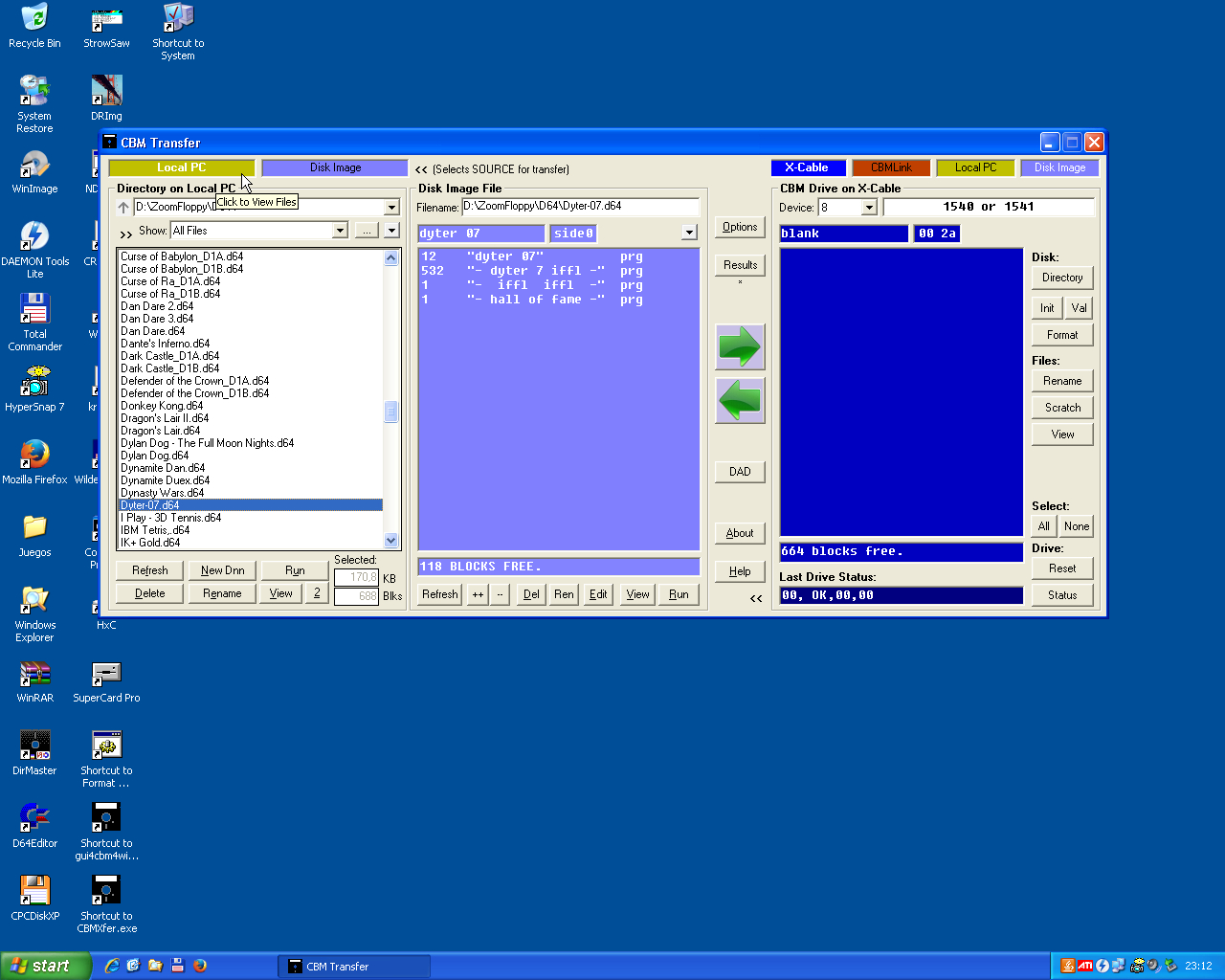
Task: Open Juegos folder icon
Action: pyautogui.click(x=34, y=535)
